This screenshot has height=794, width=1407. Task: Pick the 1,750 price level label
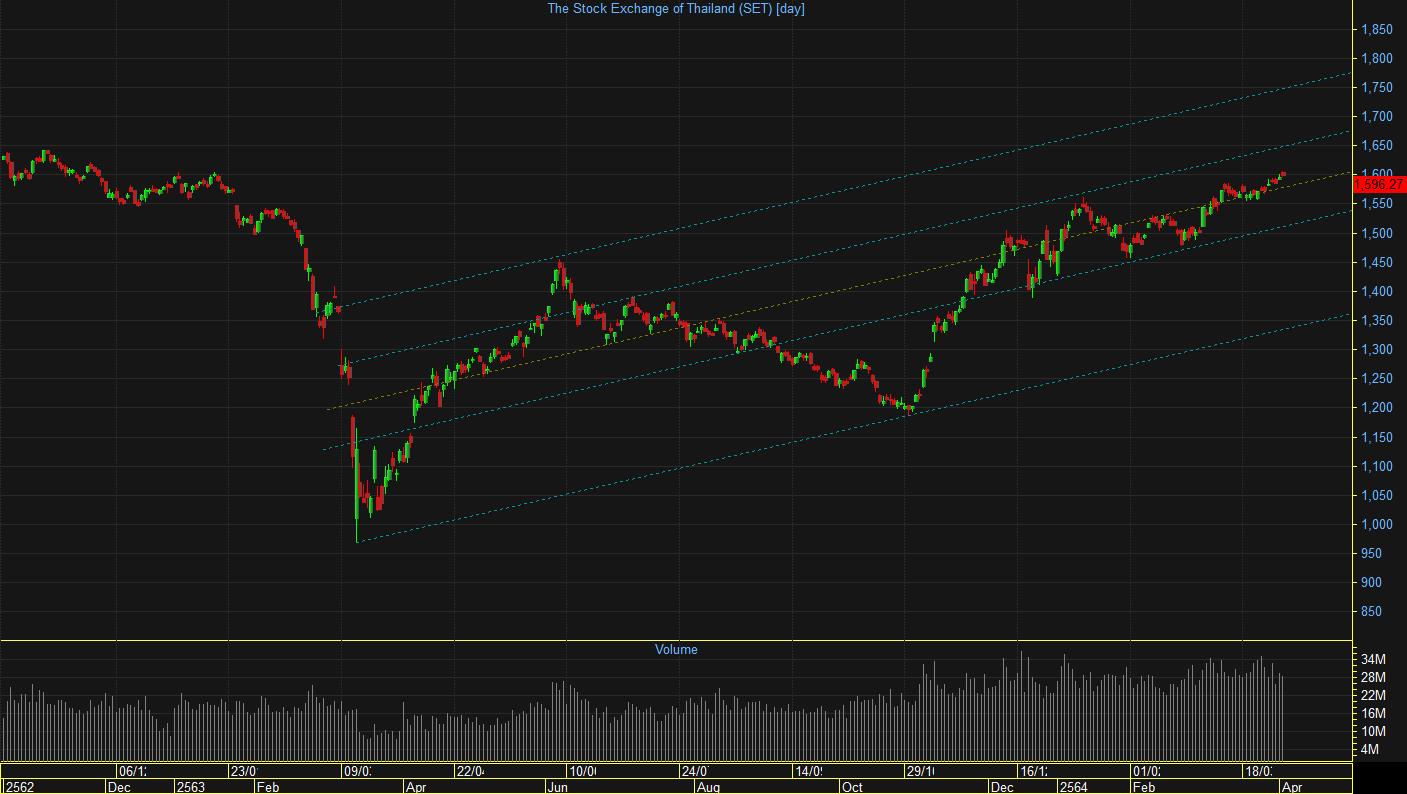coord(1377,88)
